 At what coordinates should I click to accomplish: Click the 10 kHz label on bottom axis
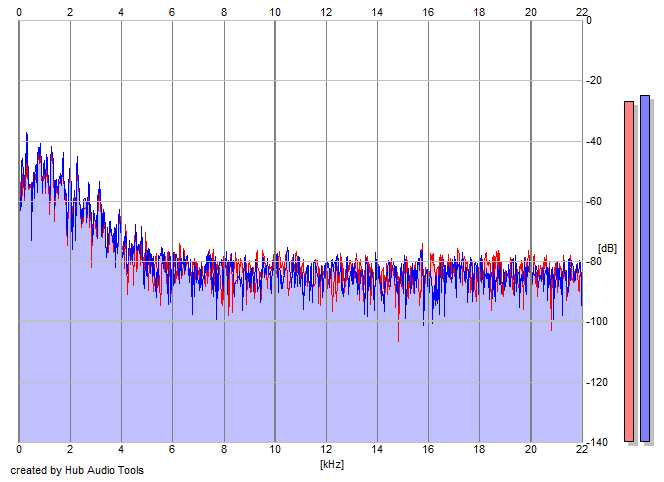pyautogui.click(x=275, y=449)
